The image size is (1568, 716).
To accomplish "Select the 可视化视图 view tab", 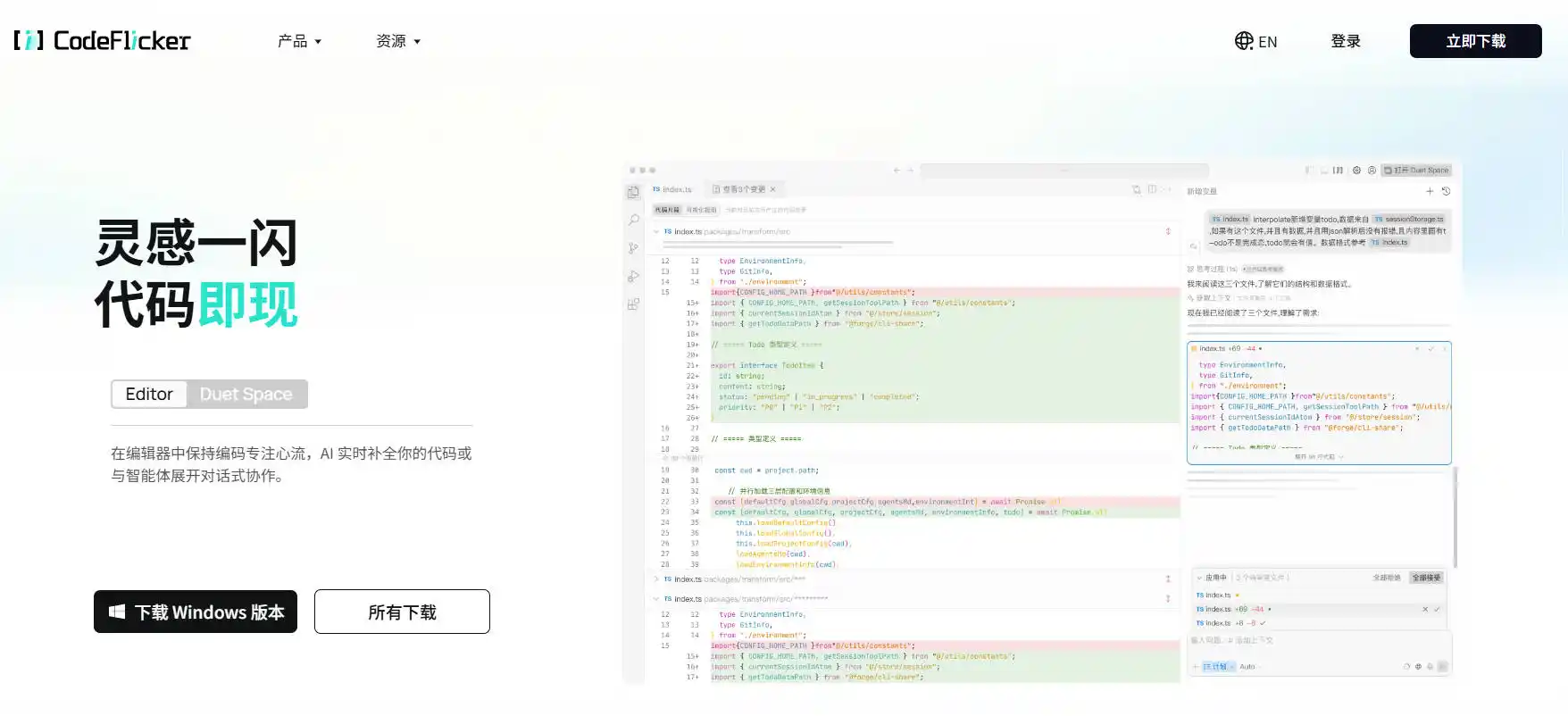I will pos(701,210).
